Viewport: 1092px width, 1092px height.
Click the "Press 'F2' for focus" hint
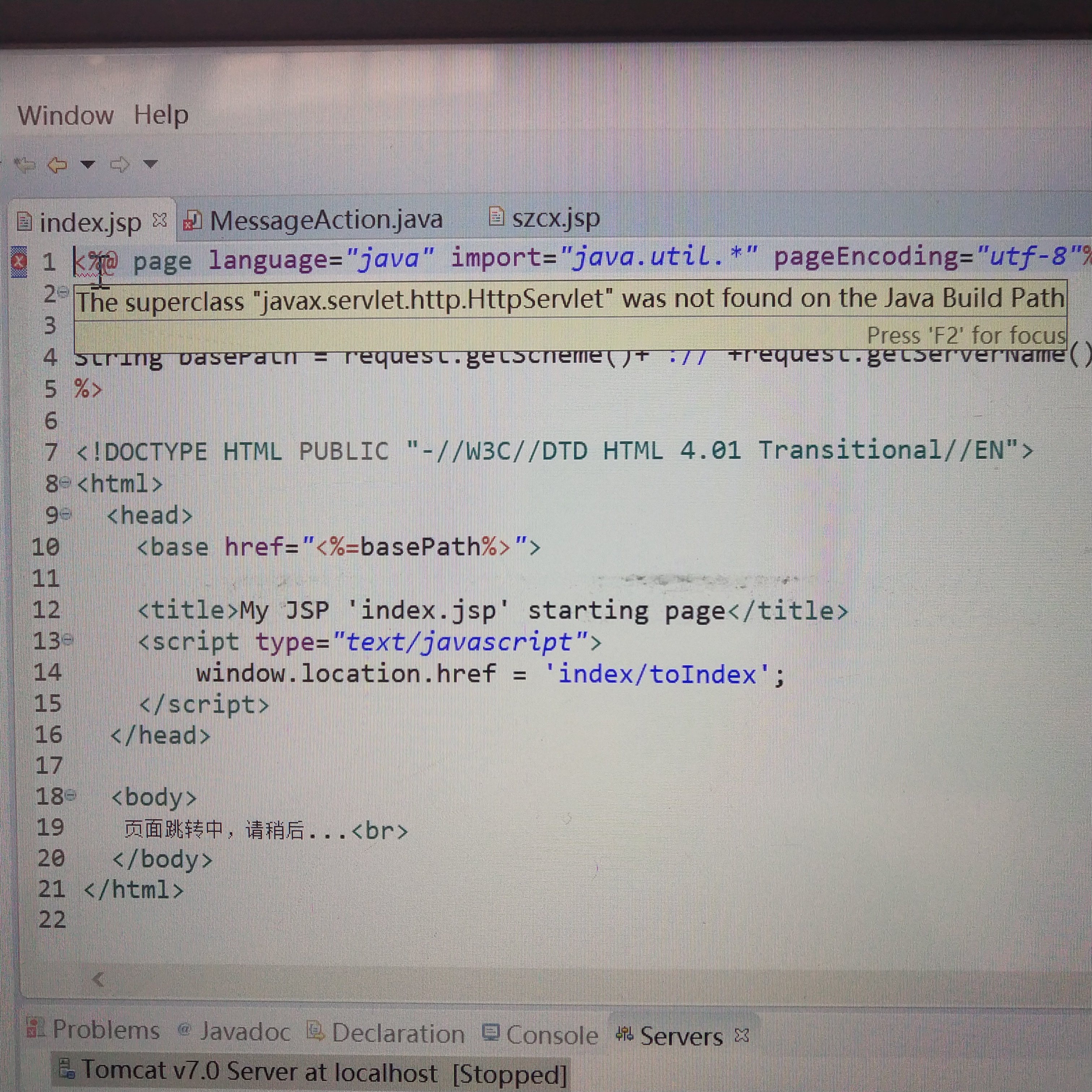coord(966,335)
